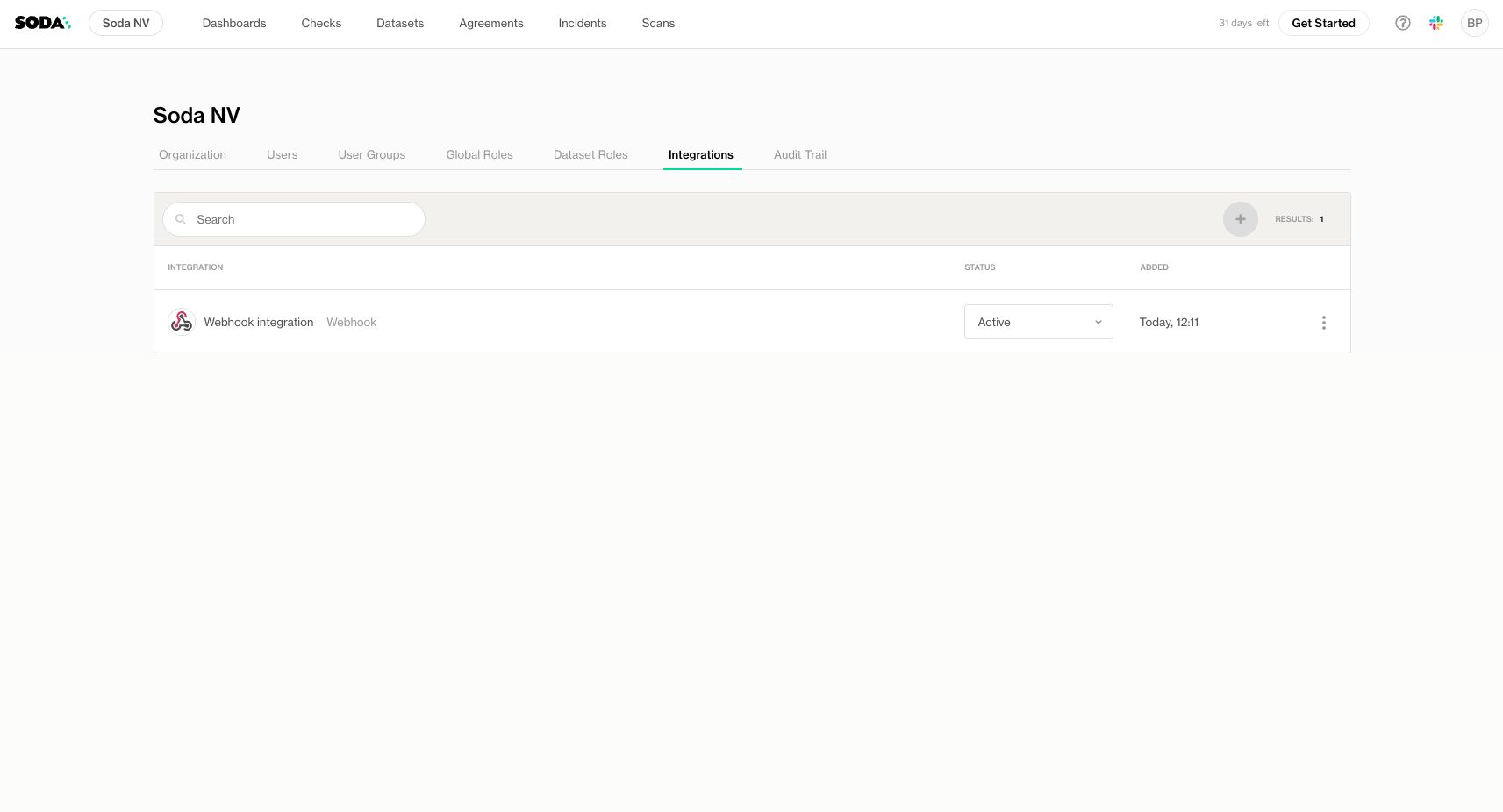Image resolution: width=1503 pixels, height=812 pixels.
Task: Go to the Global Roles tab
Action: click(479, 154)
